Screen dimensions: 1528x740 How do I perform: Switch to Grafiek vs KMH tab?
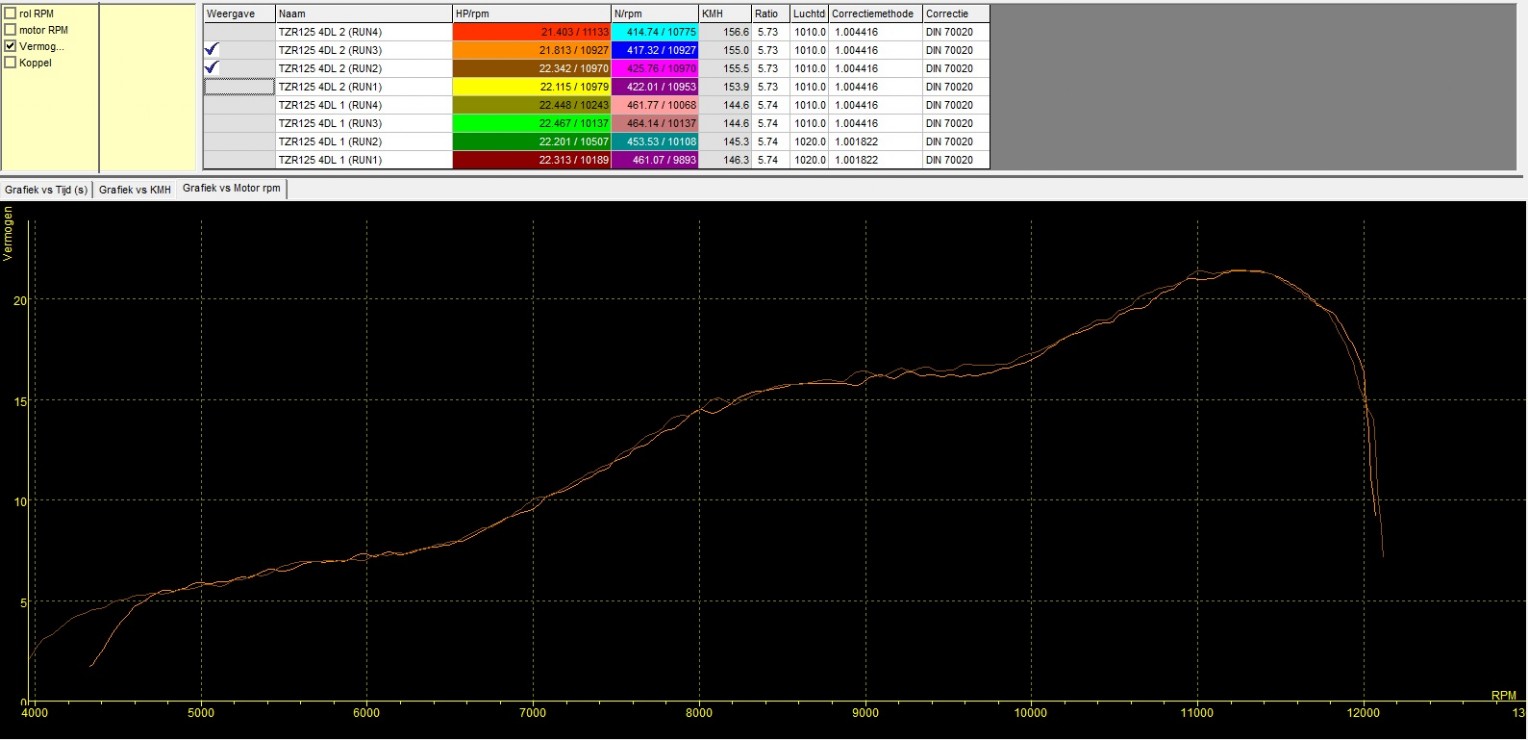(x=135, y=190)
